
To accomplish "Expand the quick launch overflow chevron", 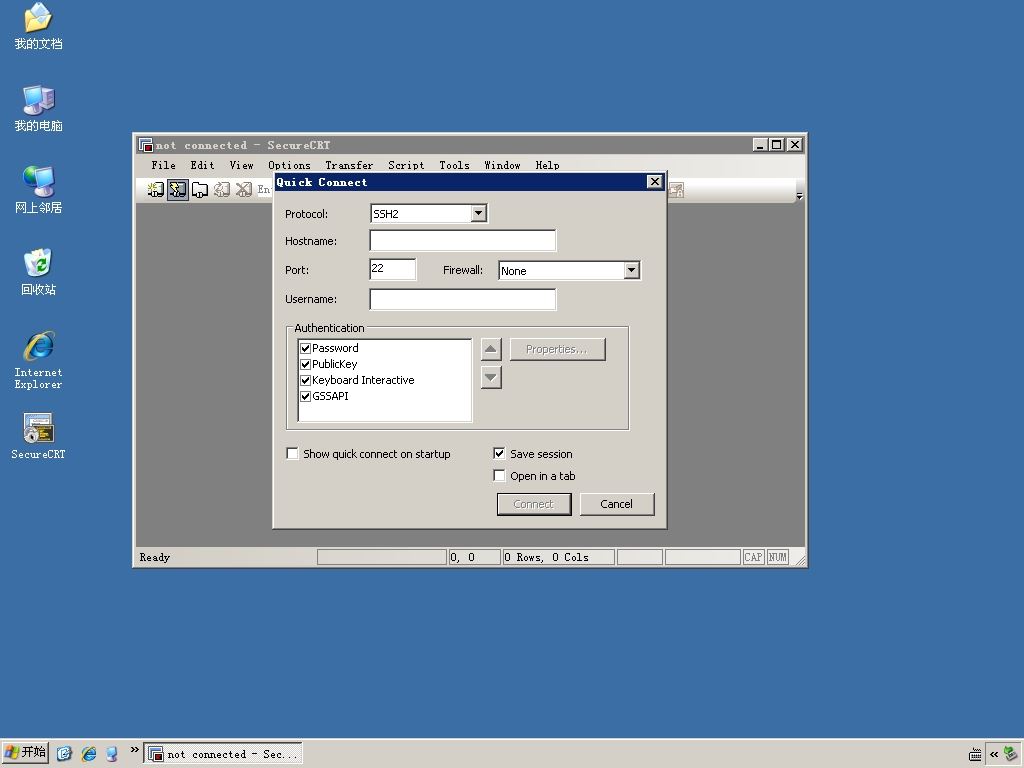I will (135, 750).
